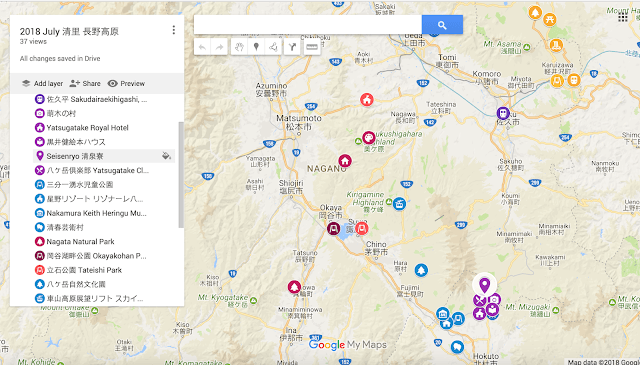Select the draw line tool

tap(273, 47)
